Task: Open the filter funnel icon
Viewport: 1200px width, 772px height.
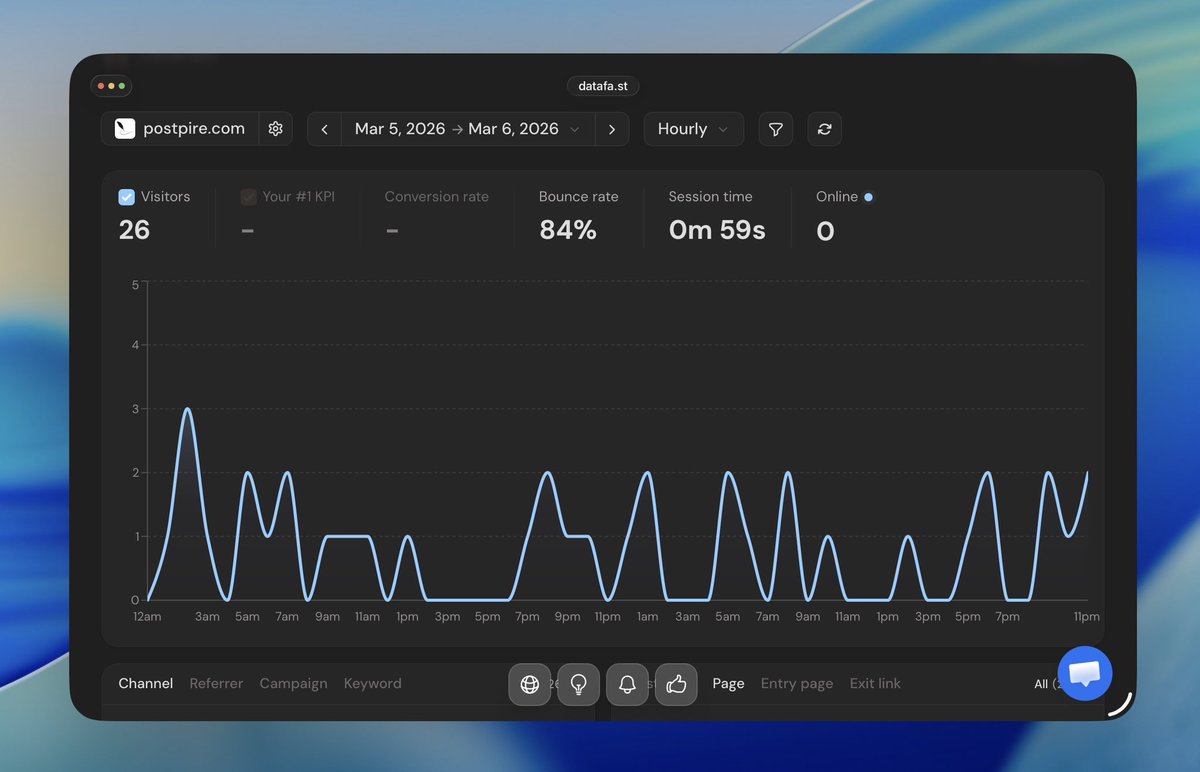Action: pos(775,129)
